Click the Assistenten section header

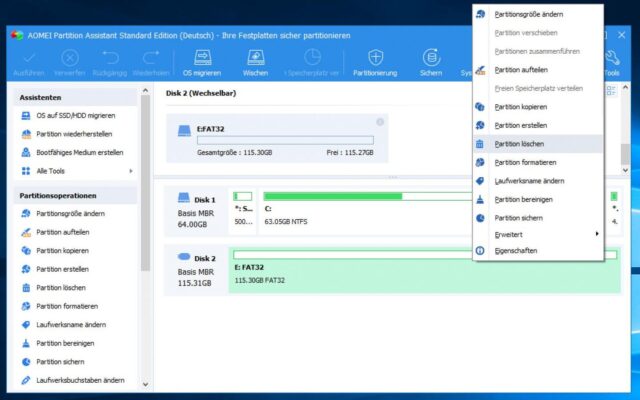[76, 98]
